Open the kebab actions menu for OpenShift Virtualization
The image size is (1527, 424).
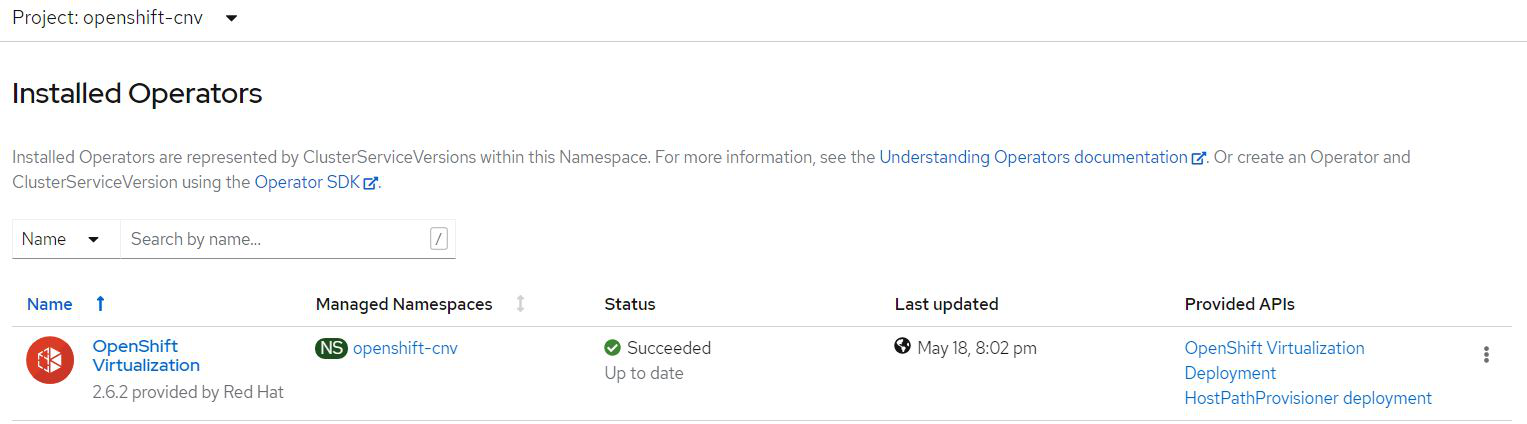point(1486,354)
